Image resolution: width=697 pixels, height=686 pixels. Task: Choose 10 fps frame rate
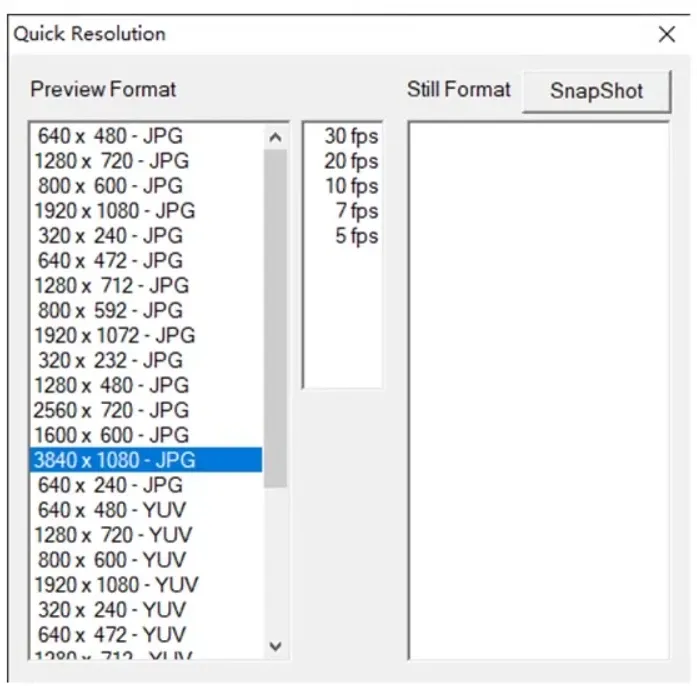(343, 186)
